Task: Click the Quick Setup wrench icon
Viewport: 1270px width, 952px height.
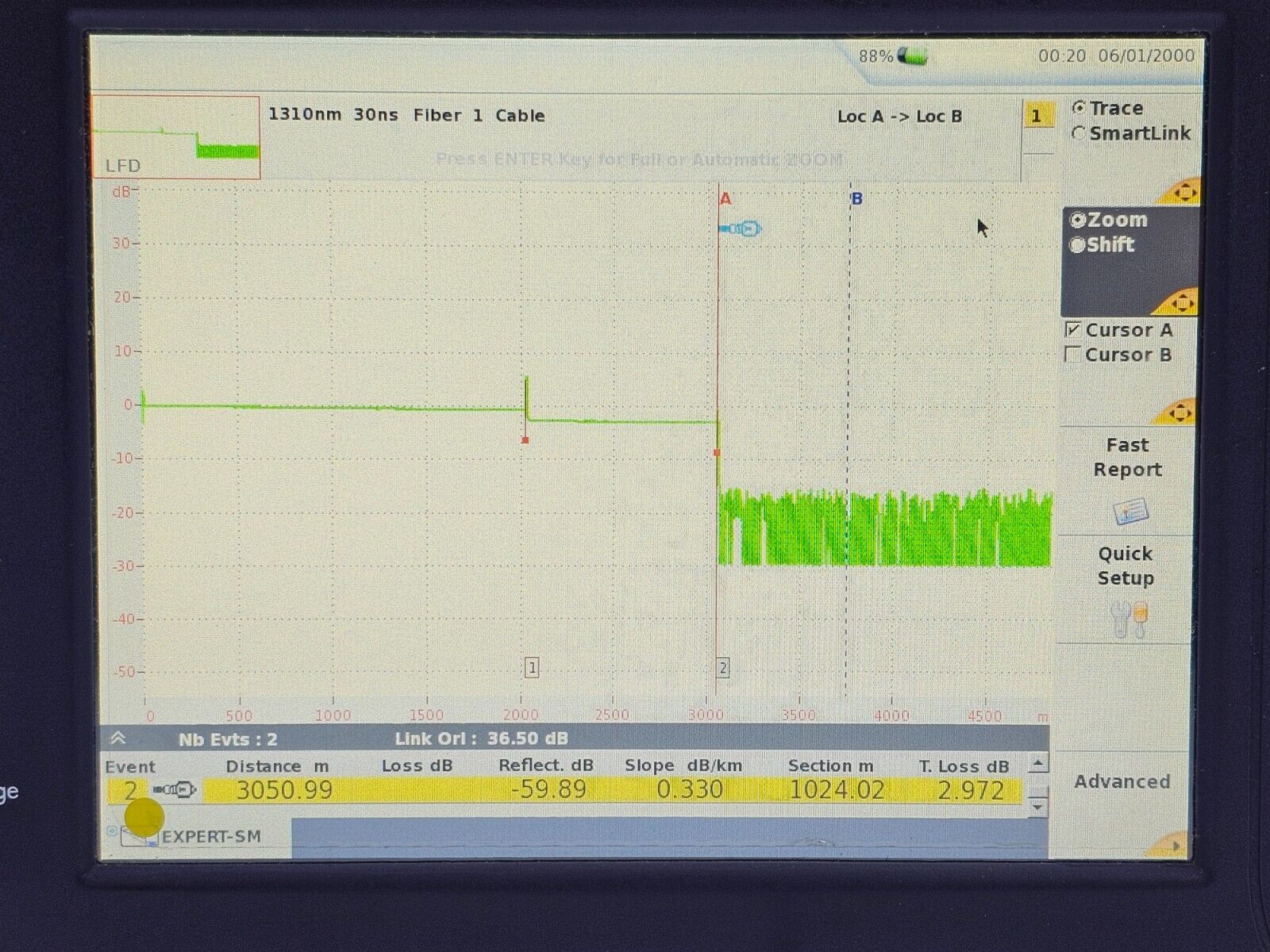Action: tap(1130, 620)
